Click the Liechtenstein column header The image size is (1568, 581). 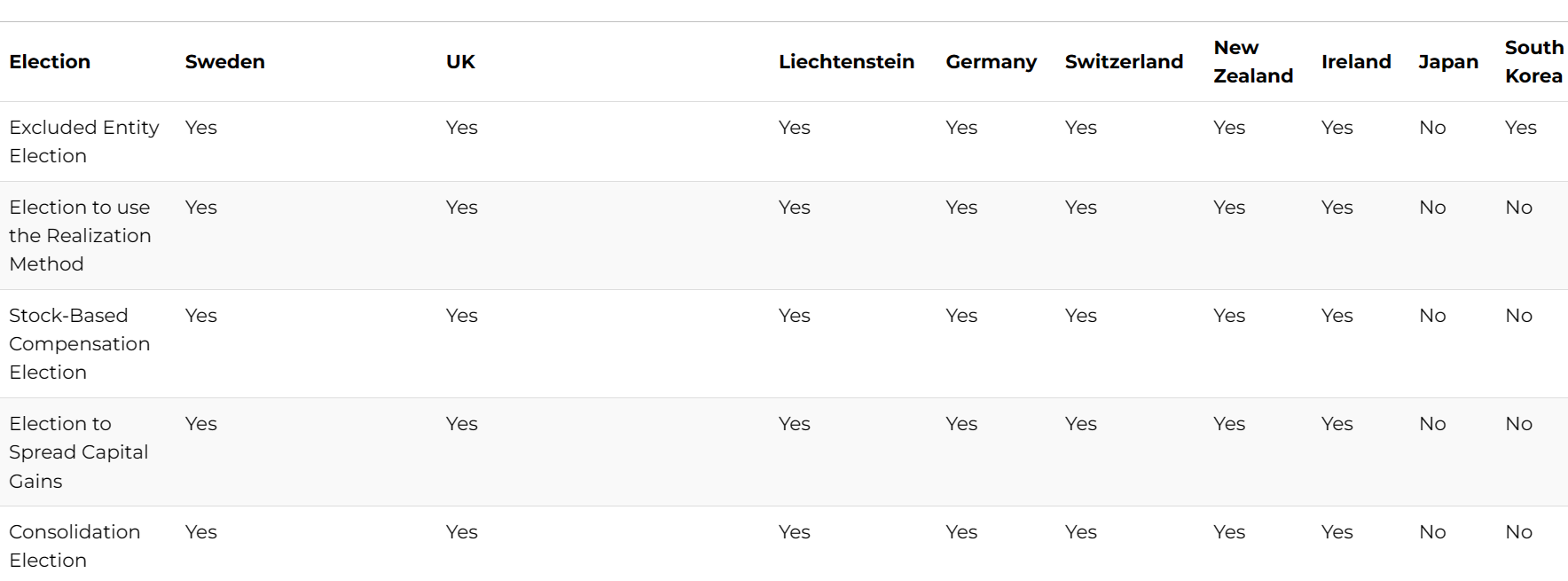tap(846, 62)
